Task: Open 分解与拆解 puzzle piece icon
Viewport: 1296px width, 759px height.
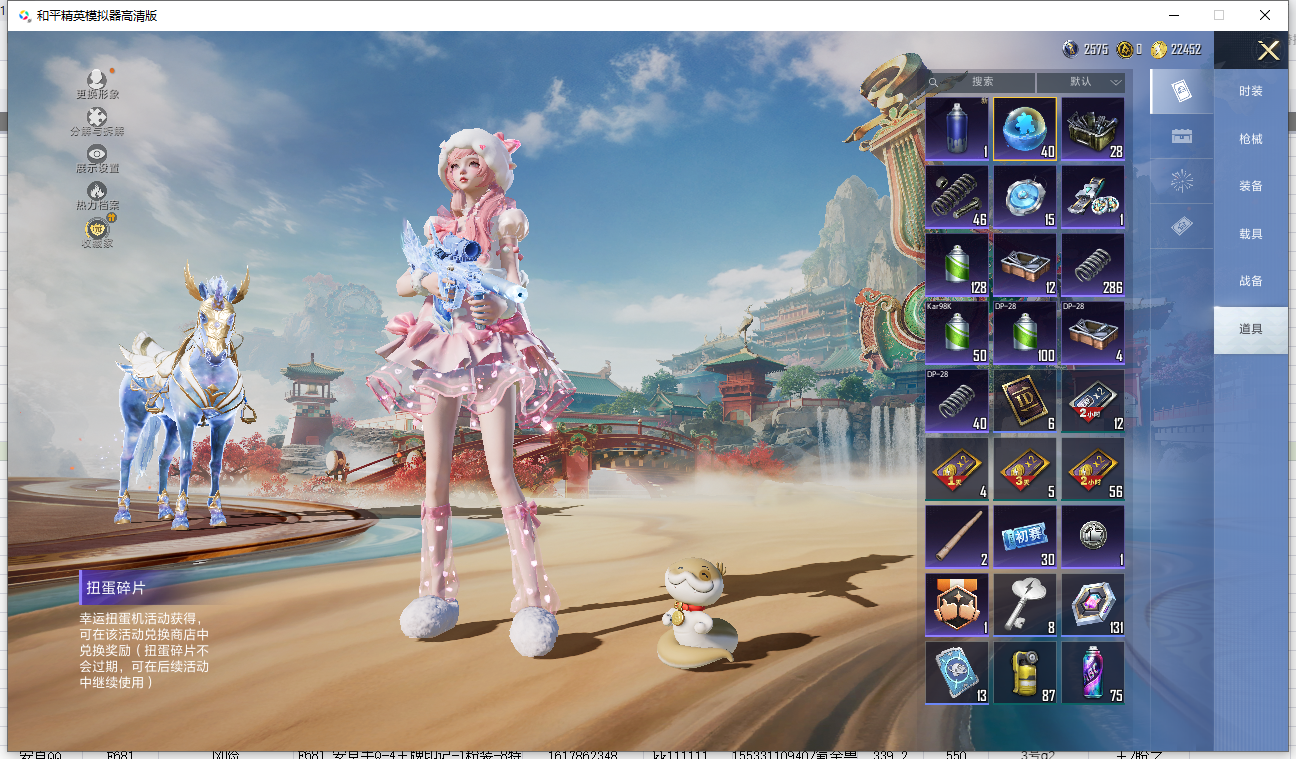Action: point(97,118)
